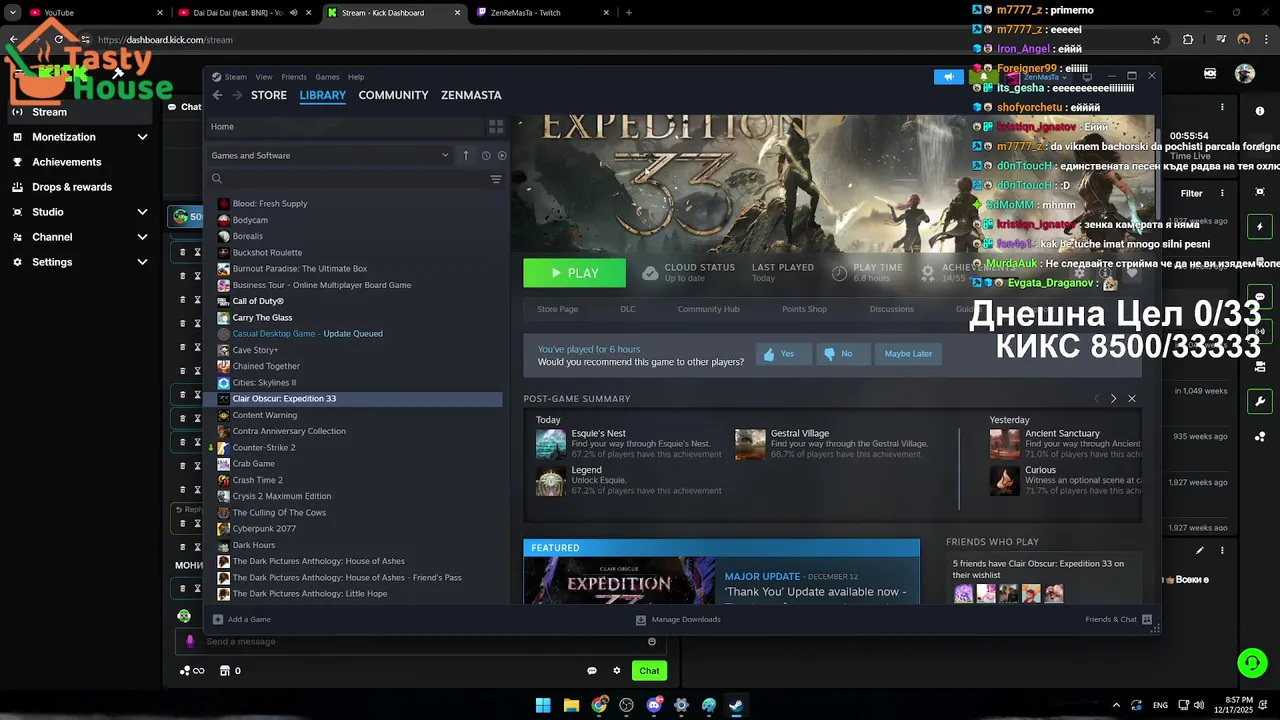Image resolution: width=1280 pixels, height=720 pixels.
Task: Select Buckshot Roulette in the game list
Action: point(267,252)
